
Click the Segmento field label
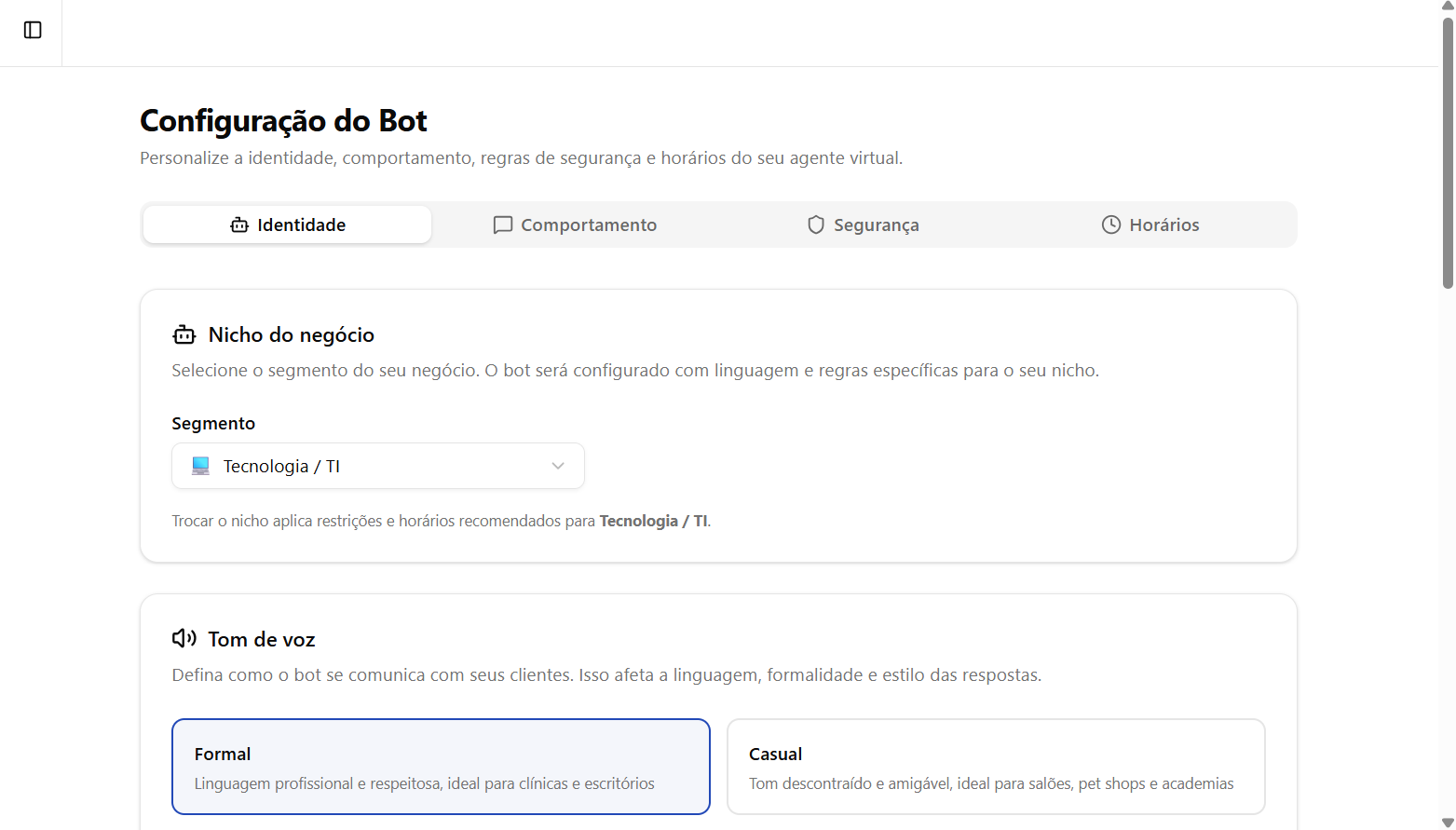pyautogui.click(x=213, y=423)
